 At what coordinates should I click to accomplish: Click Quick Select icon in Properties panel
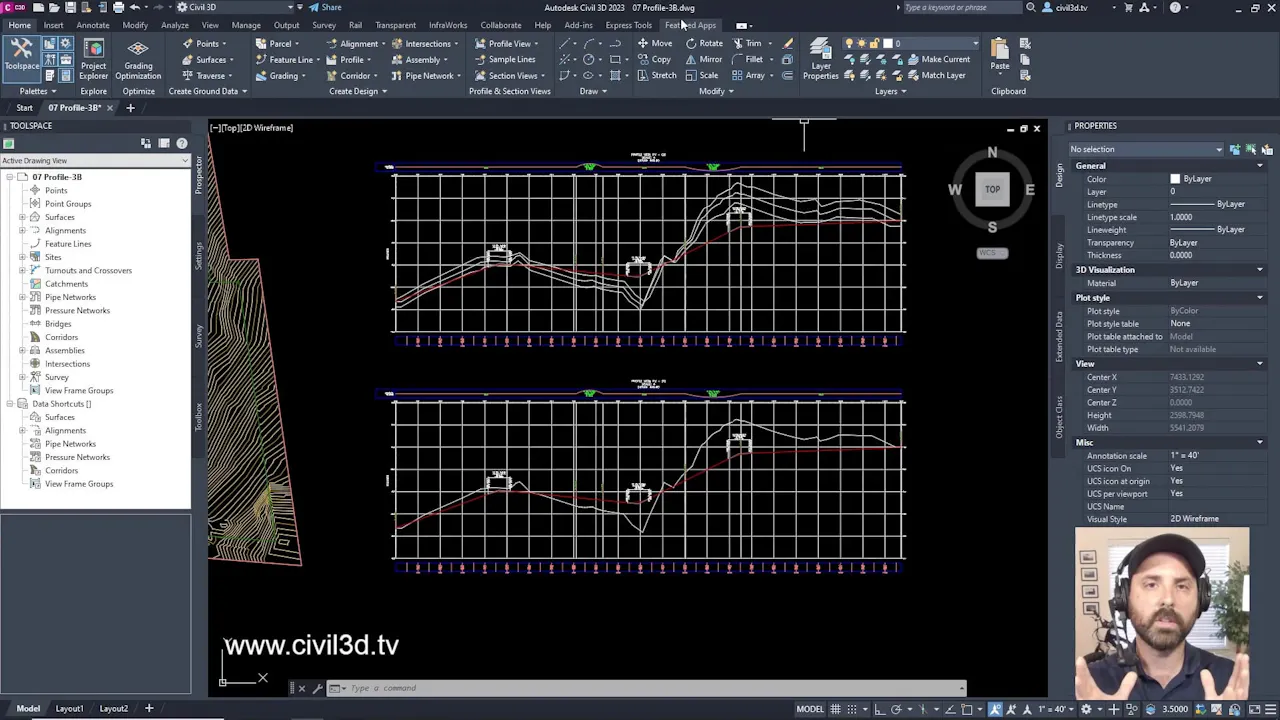[1267, 149]
